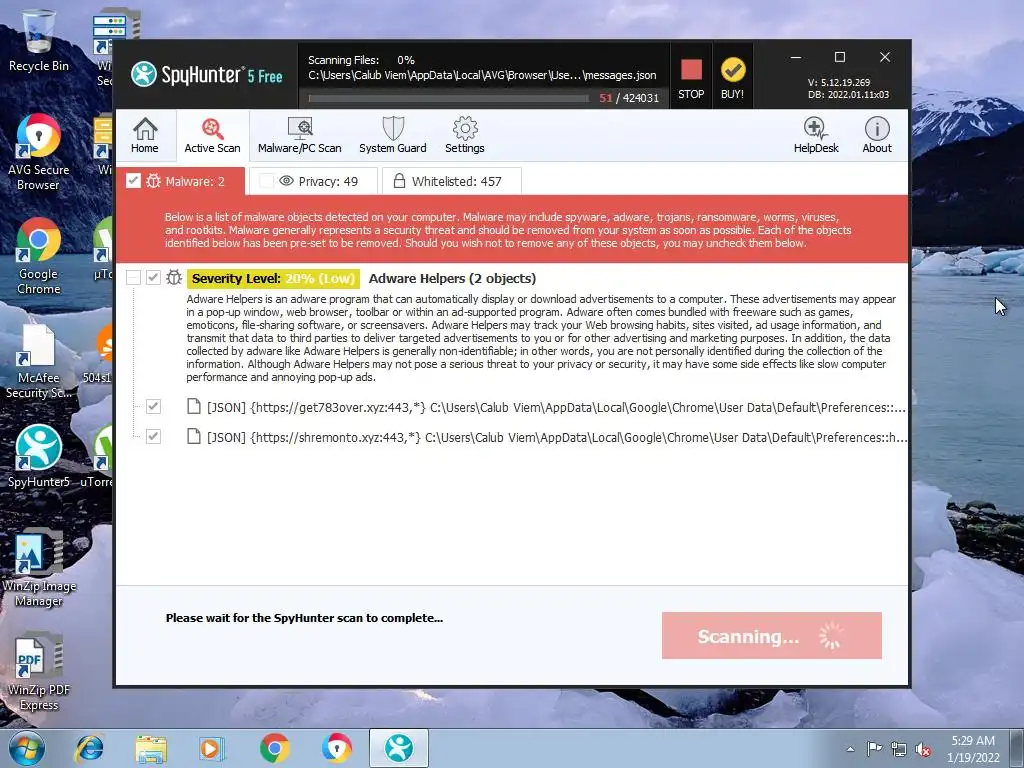Click the scanned files counter 51 / 424031
This screenshot has height=768, width=1024.
629,98
